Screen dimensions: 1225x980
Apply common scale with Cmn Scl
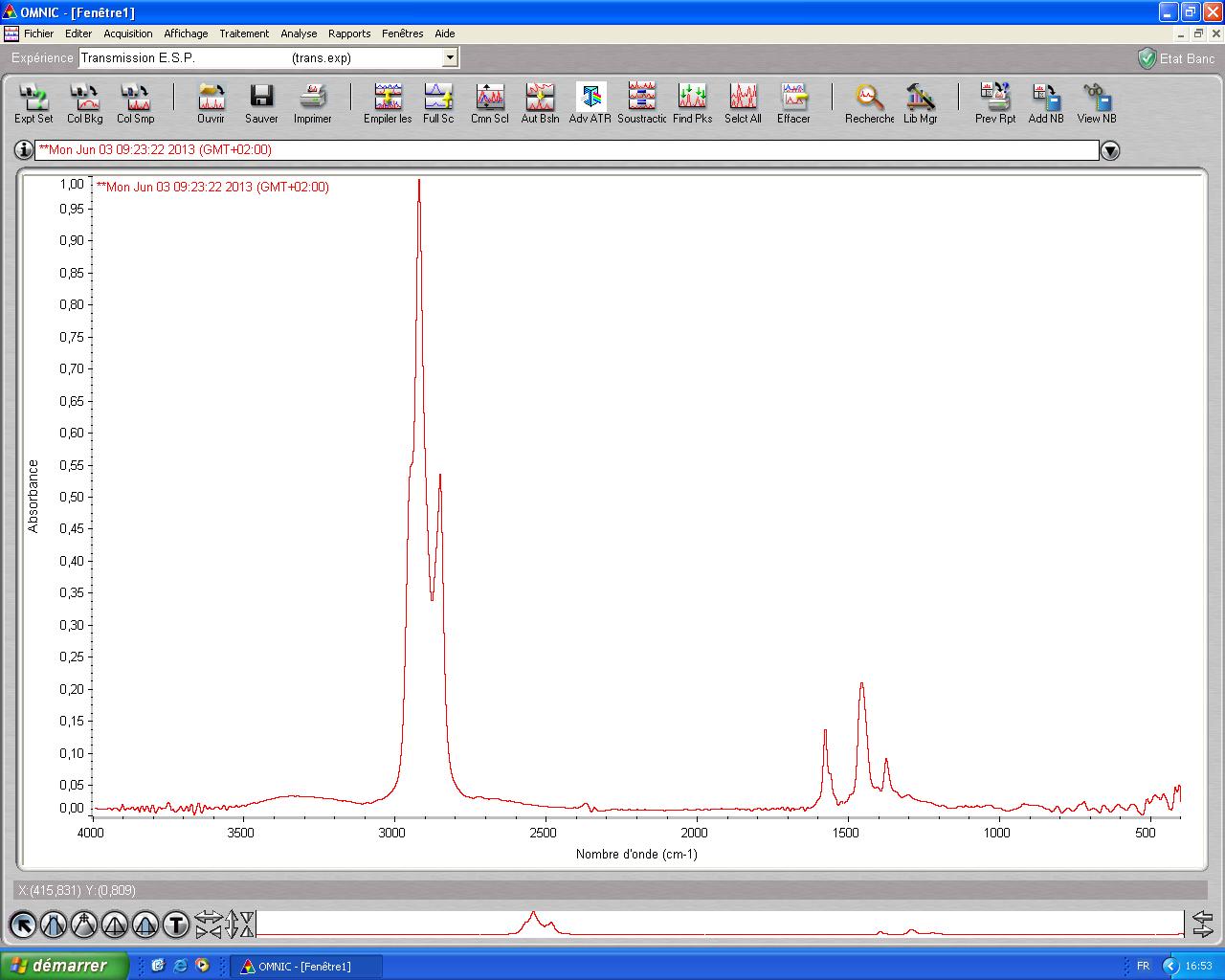click(490, 103)
